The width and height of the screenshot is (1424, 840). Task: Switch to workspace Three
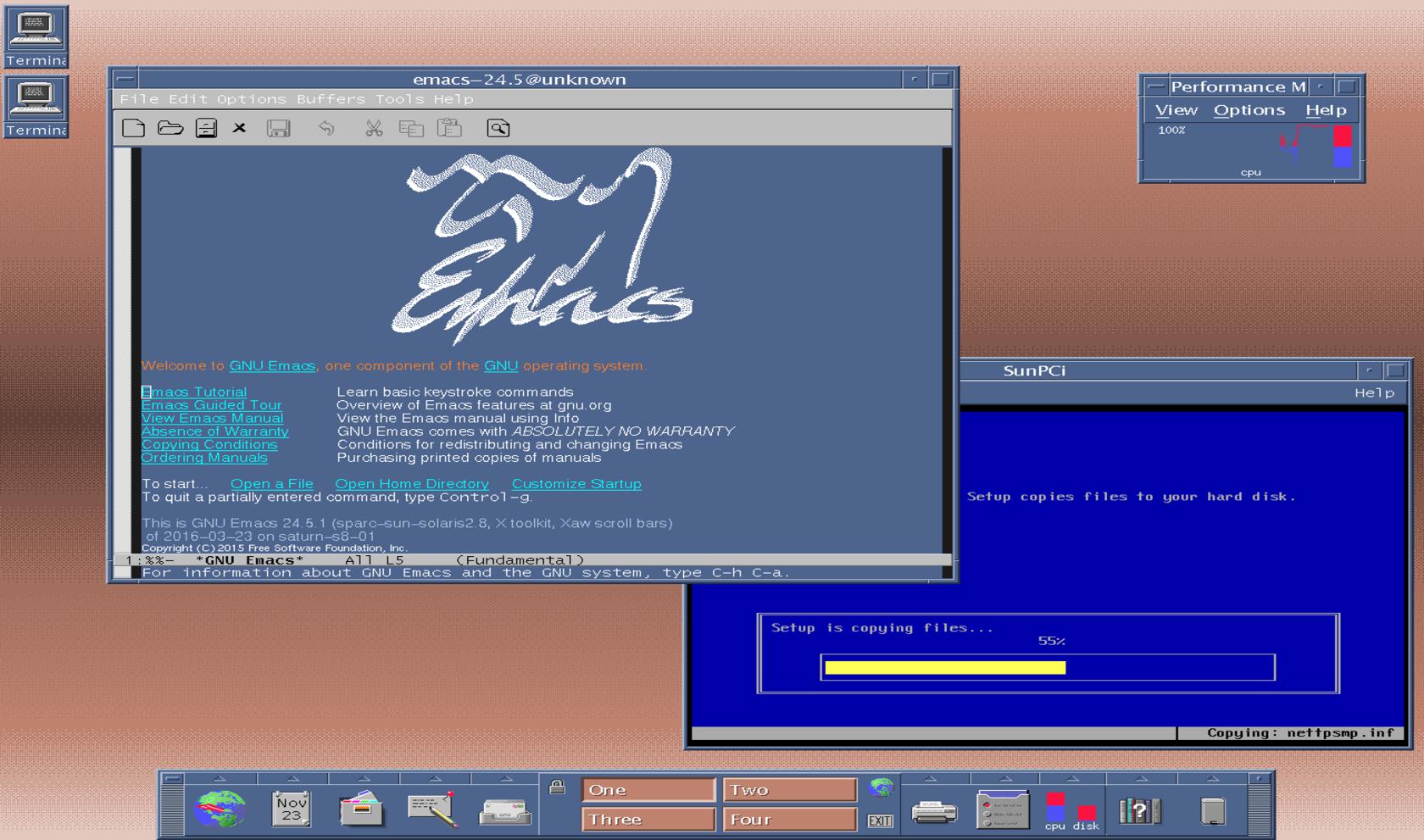(x=648, y=820)
